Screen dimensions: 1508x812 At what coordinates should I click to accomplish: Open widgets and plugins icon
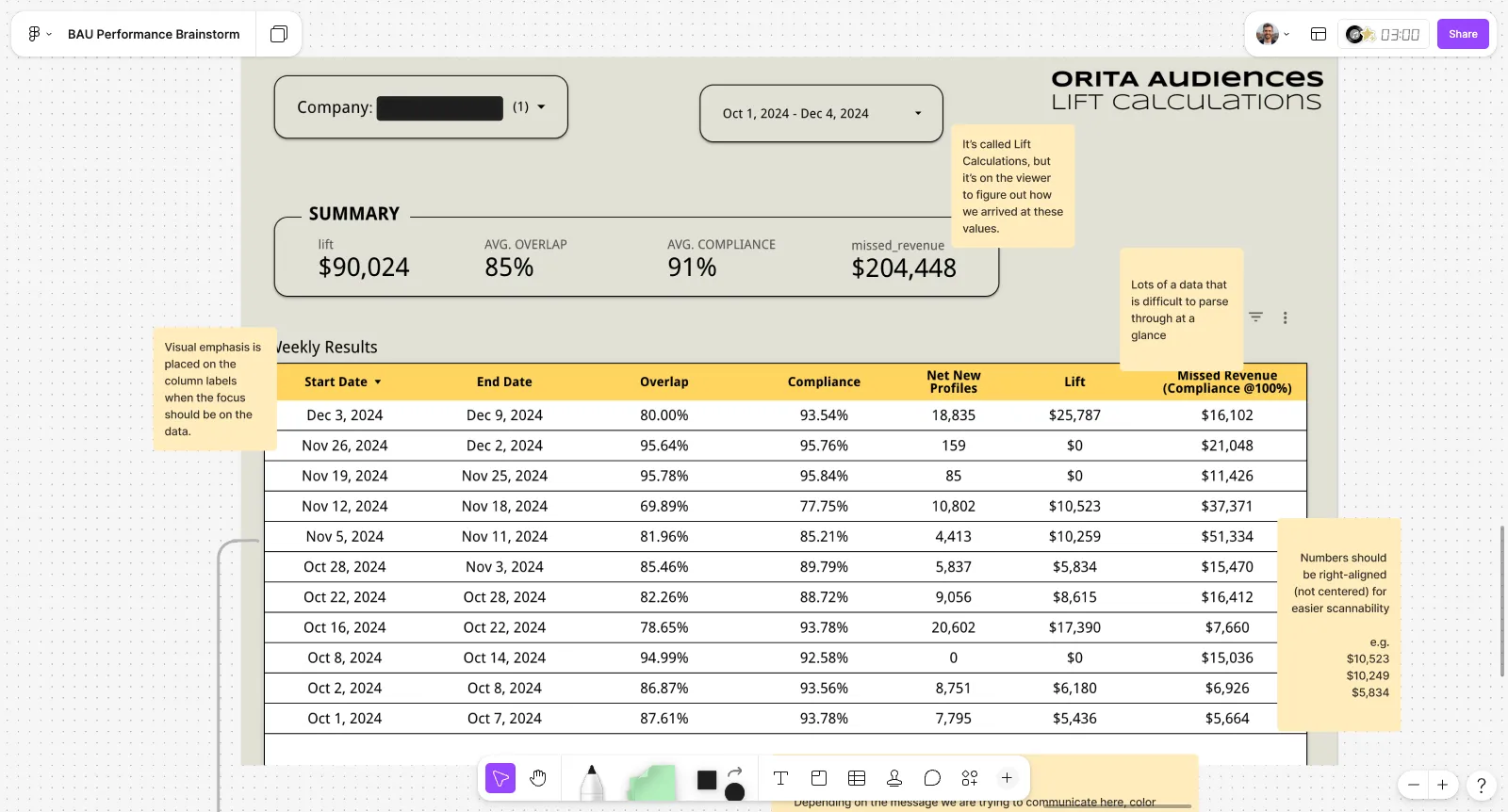(x=970, y=778)
